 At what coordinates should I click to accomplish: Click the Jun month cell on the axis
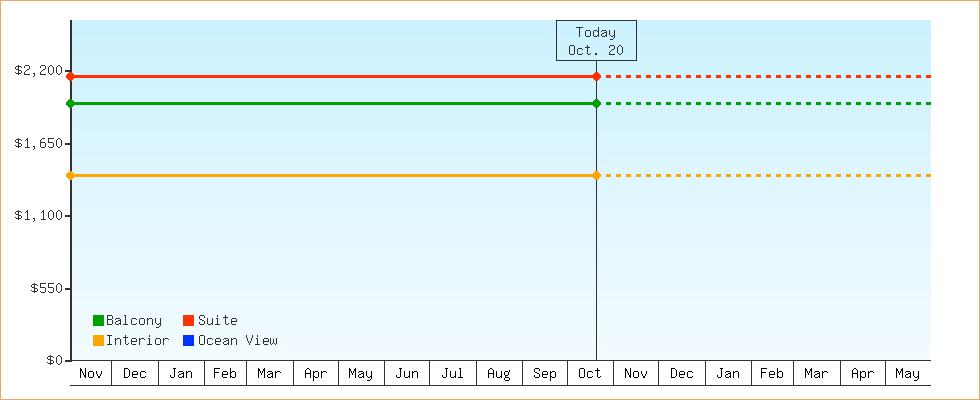pyautogui.click(x=407, y=374)
